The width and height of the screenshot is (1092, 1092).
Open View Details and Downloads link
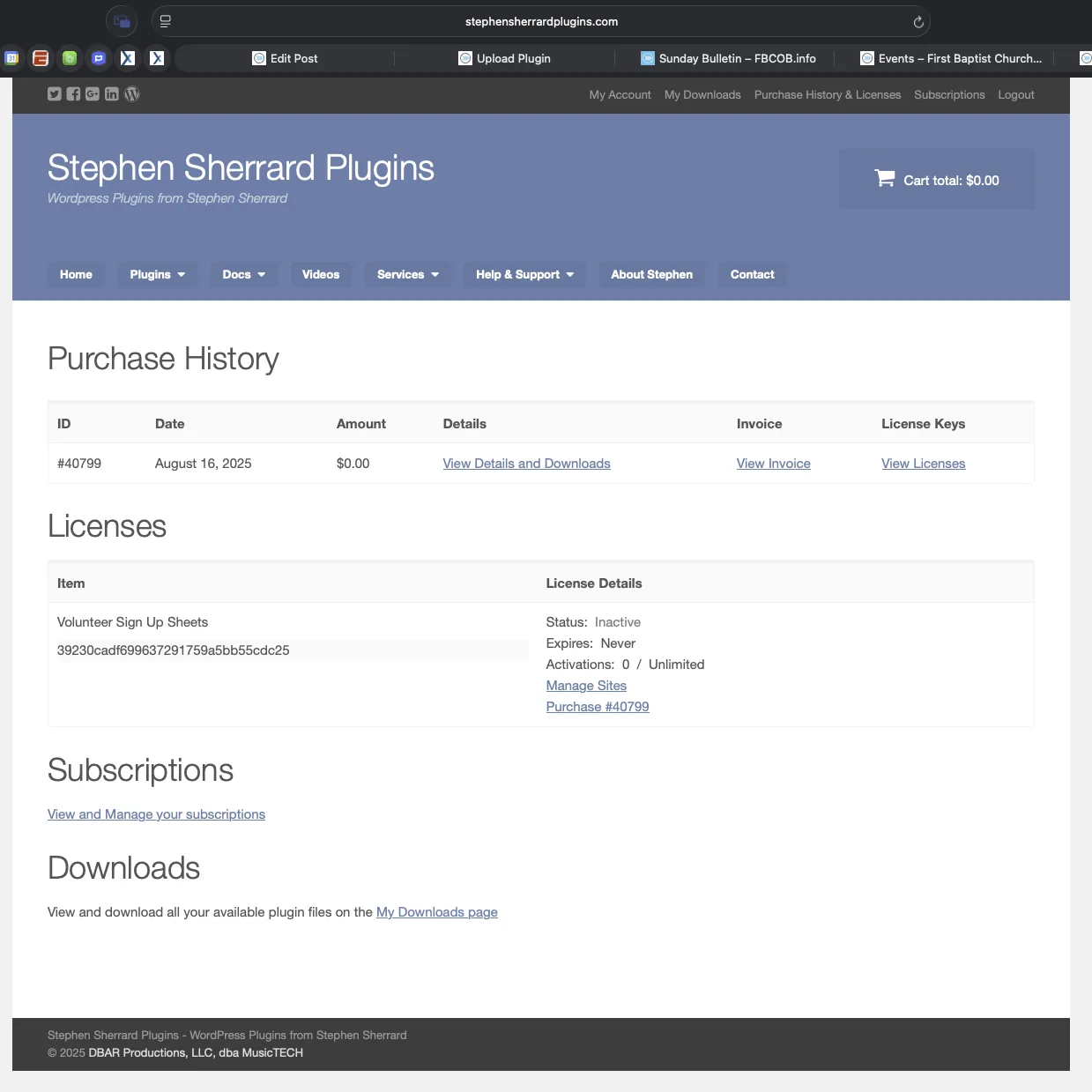tap(526, 464)
